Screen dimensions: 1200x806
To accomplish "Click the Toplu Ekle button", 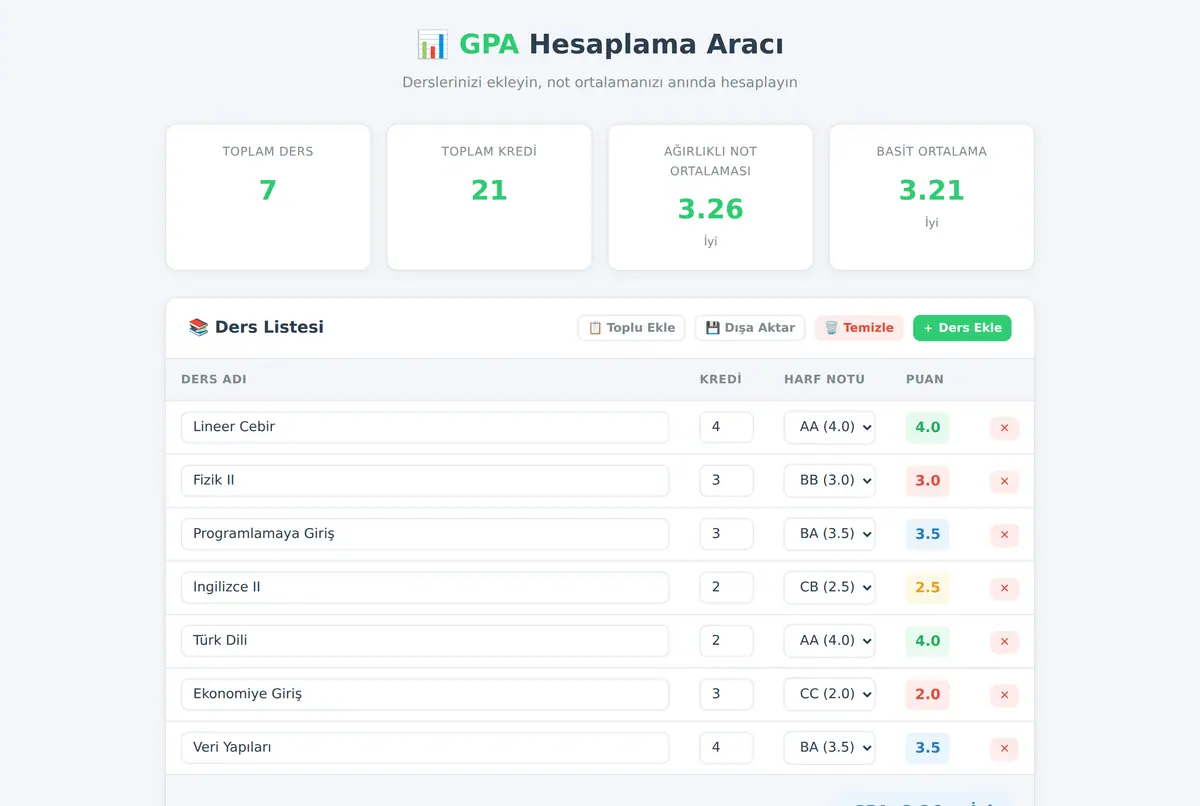I will pyautogui.click(x=631, y=328).
